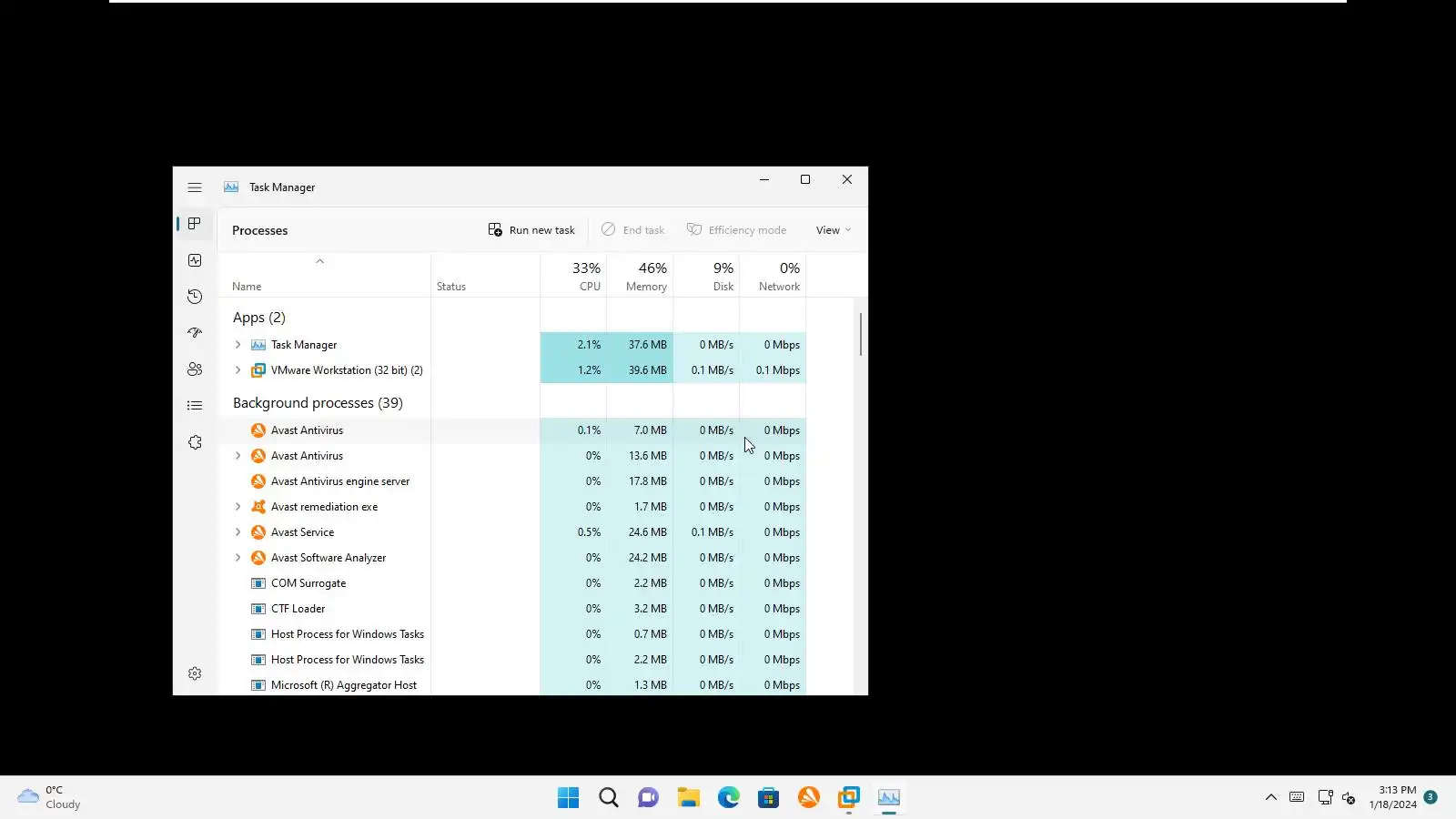The width and height of the screenshot is (1456, 819).
Task: Open the weather widget showing Cloudy
Action: tap(50, 798)
